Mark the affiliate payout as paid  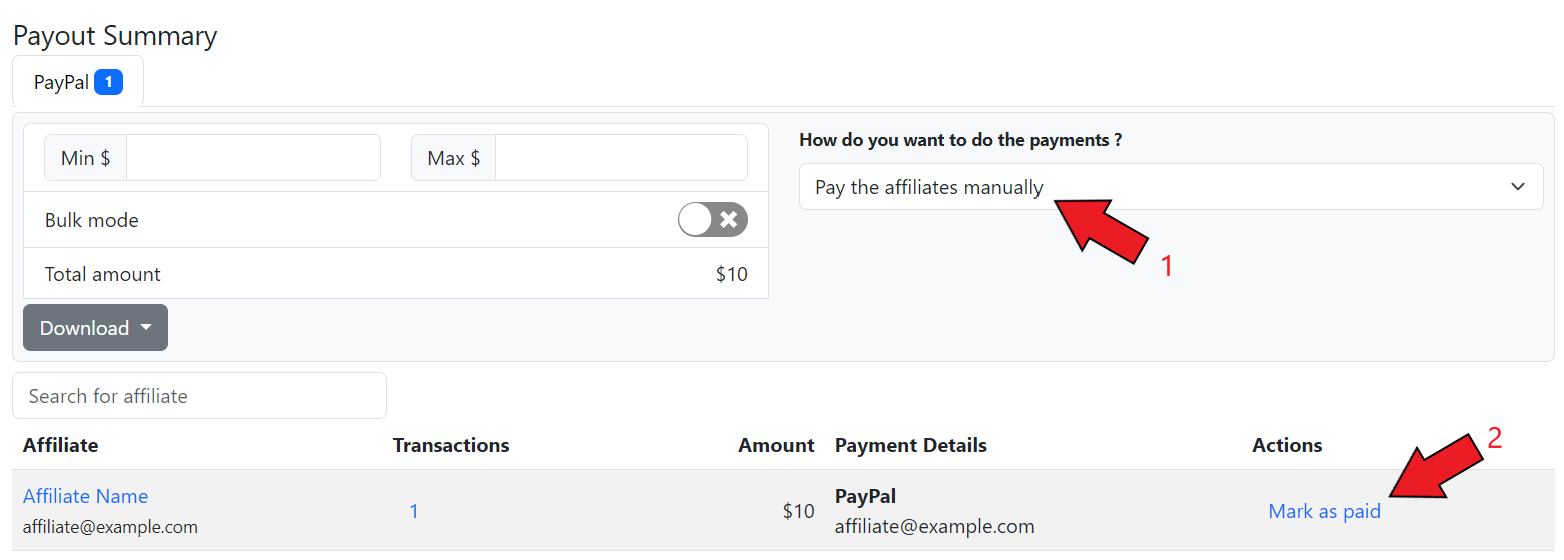(x=1324, y=511)
